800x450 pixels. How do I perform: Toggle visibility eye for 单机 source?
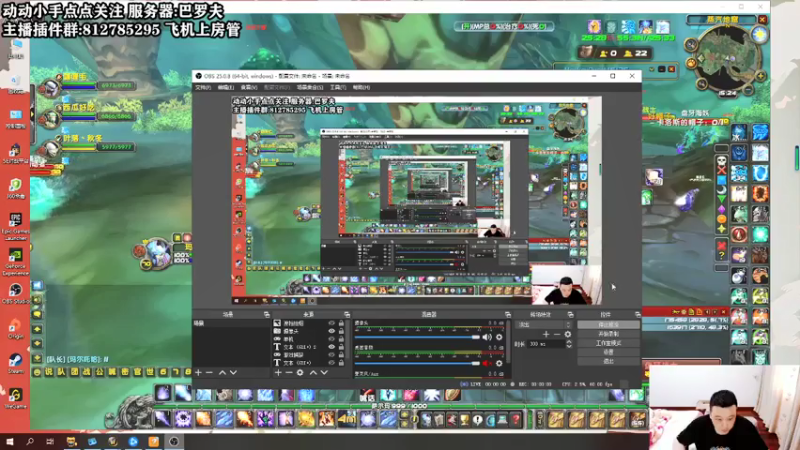(x=332, y=339)
